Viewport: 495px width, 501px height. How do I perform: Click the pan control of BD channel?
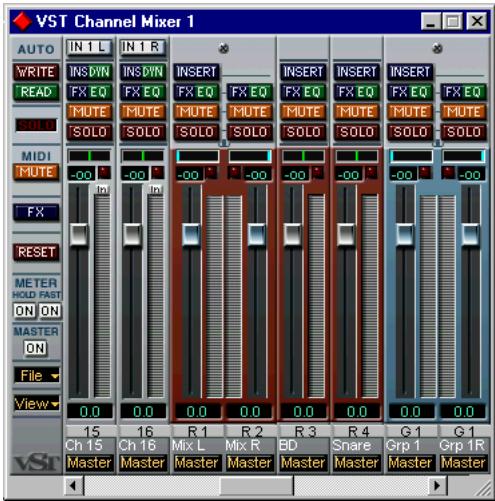pyautogui.click(x=303, y=156)
